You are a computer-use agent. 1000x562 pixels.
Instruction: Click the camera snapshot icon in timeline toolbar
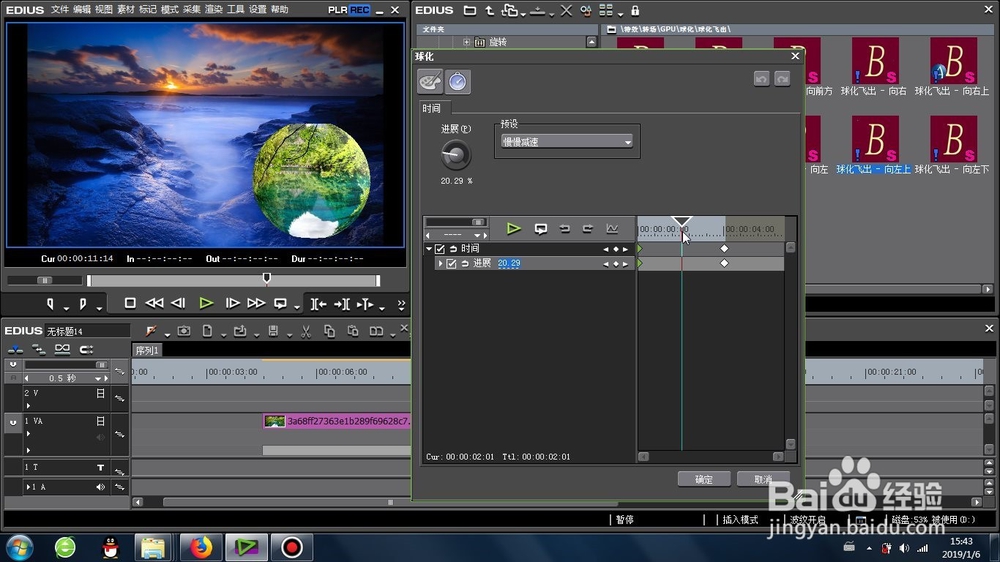coord(184,331)
